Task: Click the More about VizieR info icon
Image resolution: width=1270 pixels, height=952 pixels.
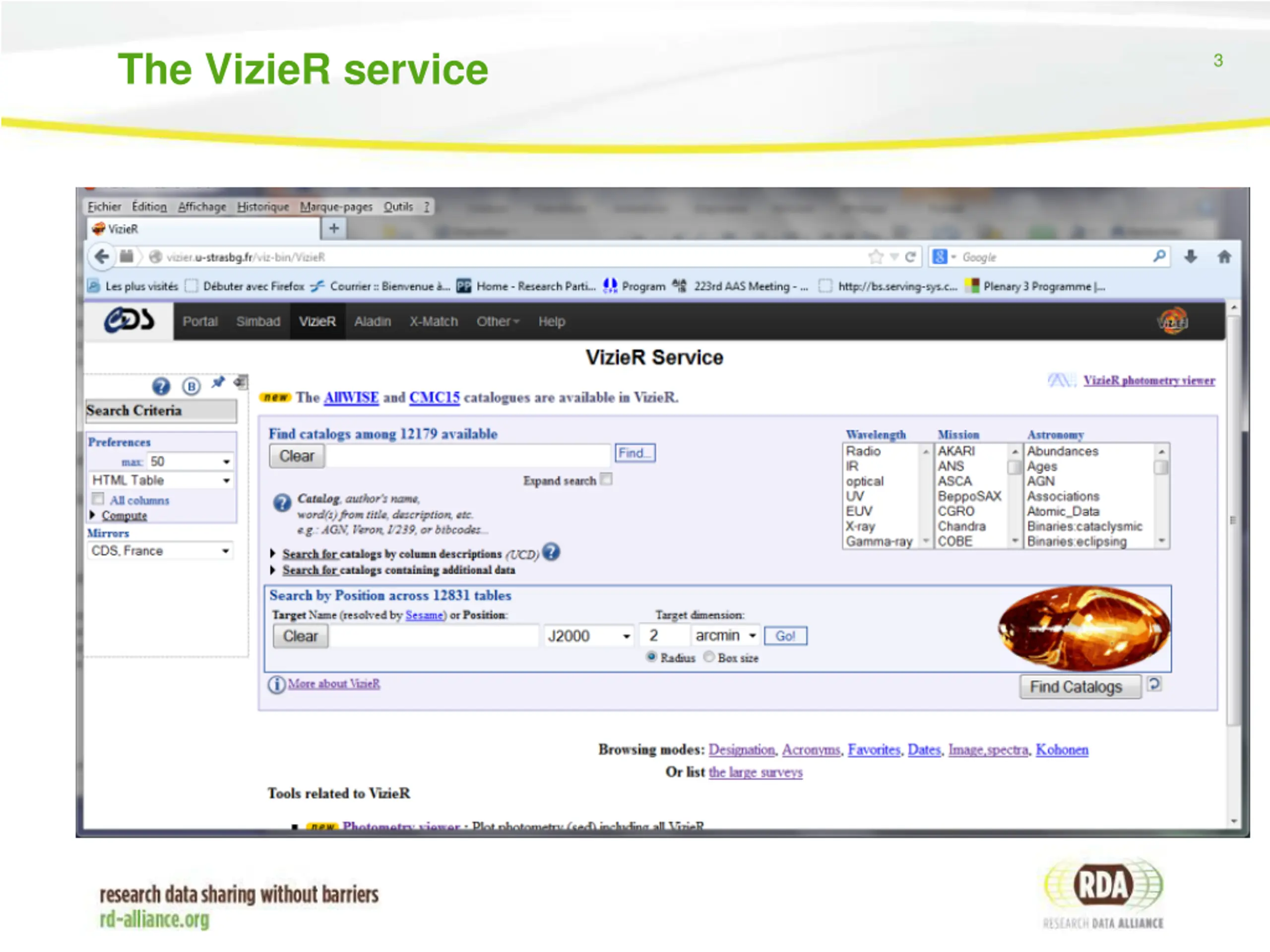Action: tap(277, 684)
